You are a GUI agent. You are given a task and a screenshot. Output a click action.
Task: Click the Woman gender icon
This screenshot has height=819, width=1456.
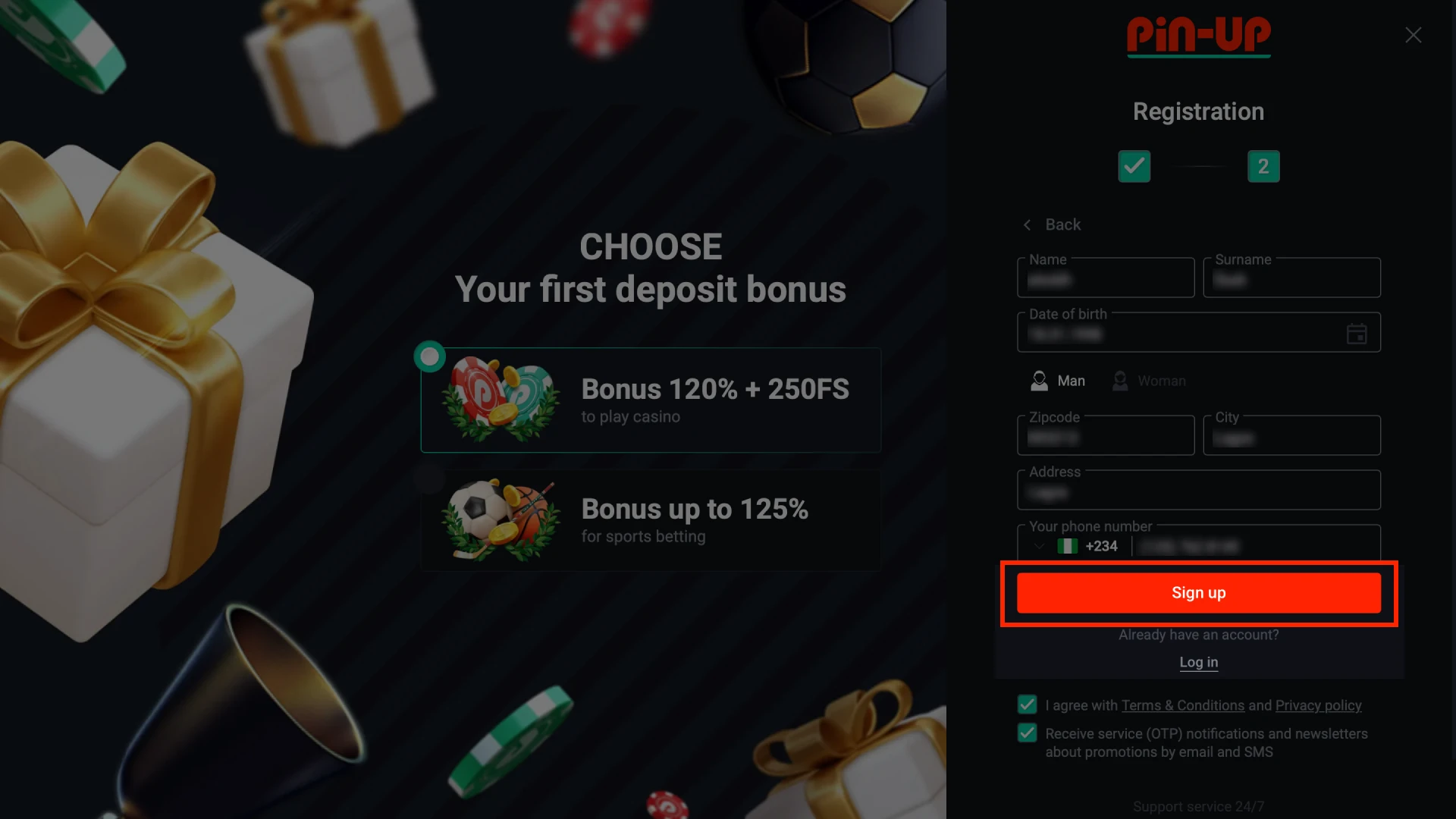tap(1120, 381)
